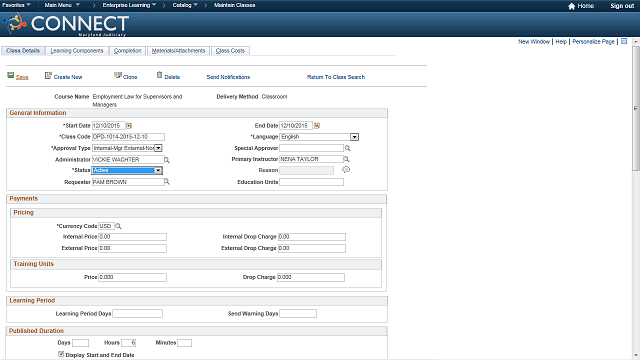Image resolution: width=640 pixels, height=360 pixels.
Task: Open the Class Costs tab
Action: pos(230,51)
